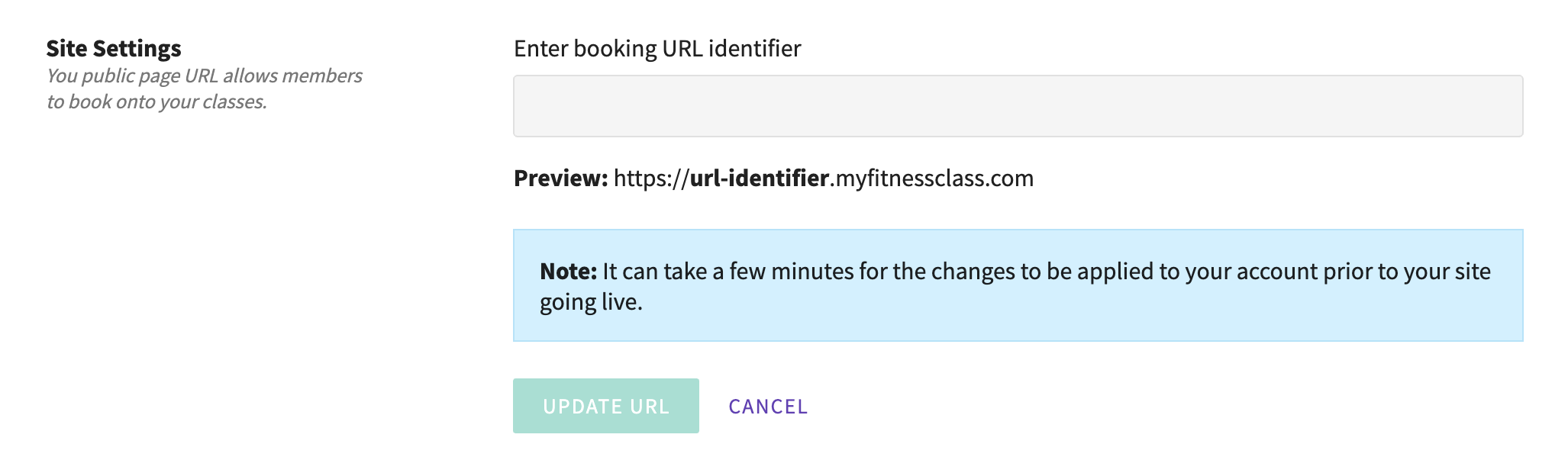1568x473 pixels.
Task: Click the "Site Settings" heading
Action: (114, 49)
